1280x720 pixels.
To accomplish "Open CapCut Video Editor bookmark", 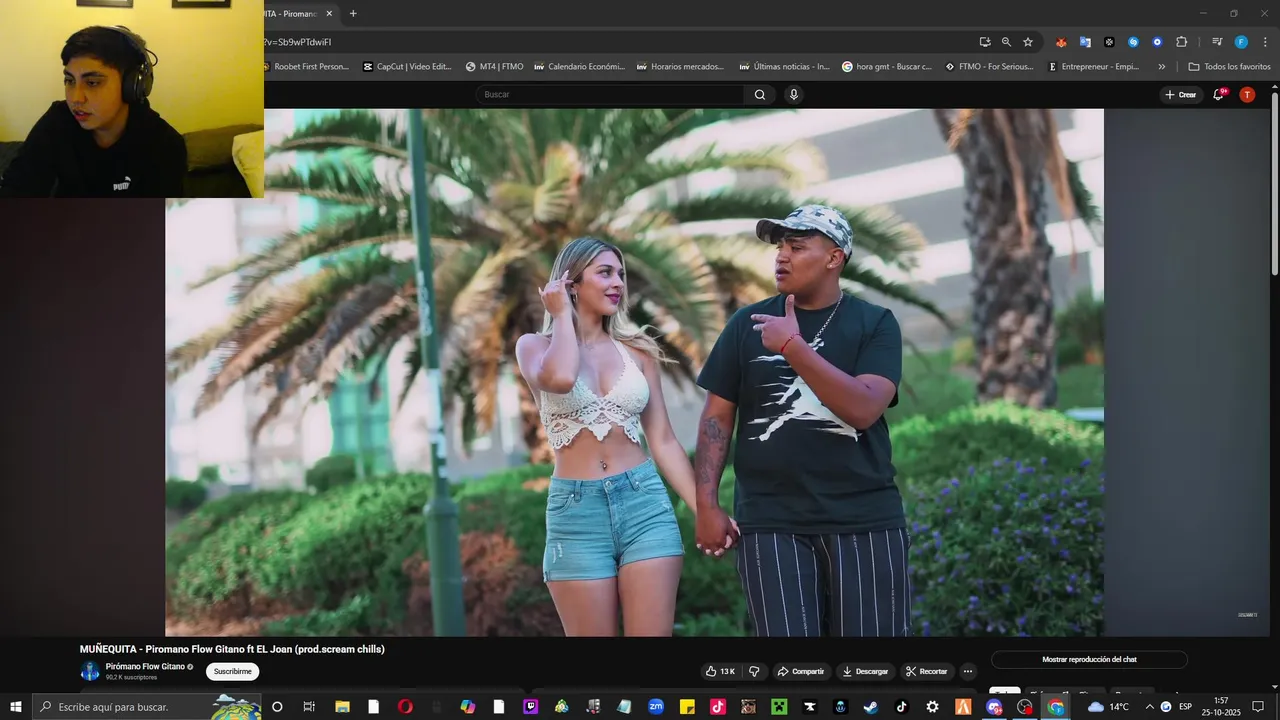I will click(408, 67).
